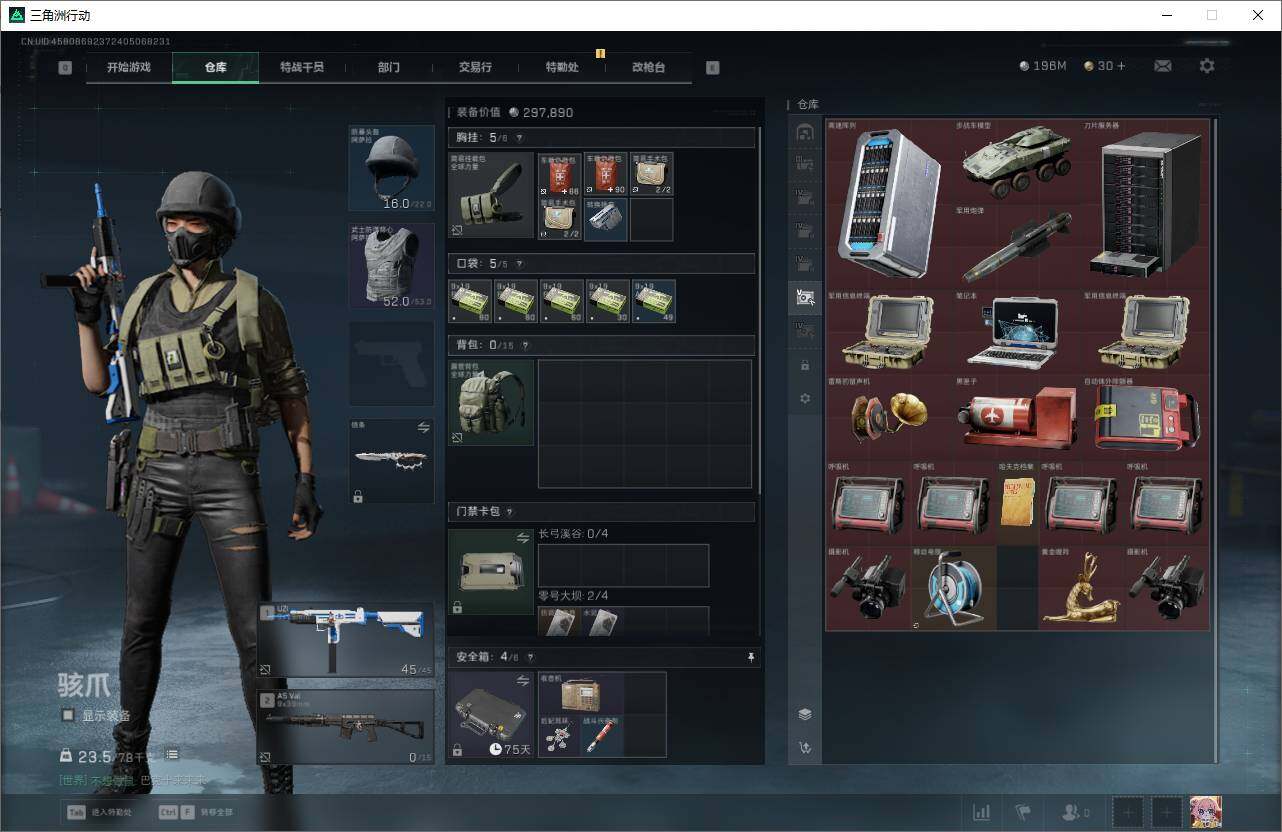The width and height of the screenshot is (1282, 832).
Task: Select the golden antelope statue item
Action: click(1081, 588)
